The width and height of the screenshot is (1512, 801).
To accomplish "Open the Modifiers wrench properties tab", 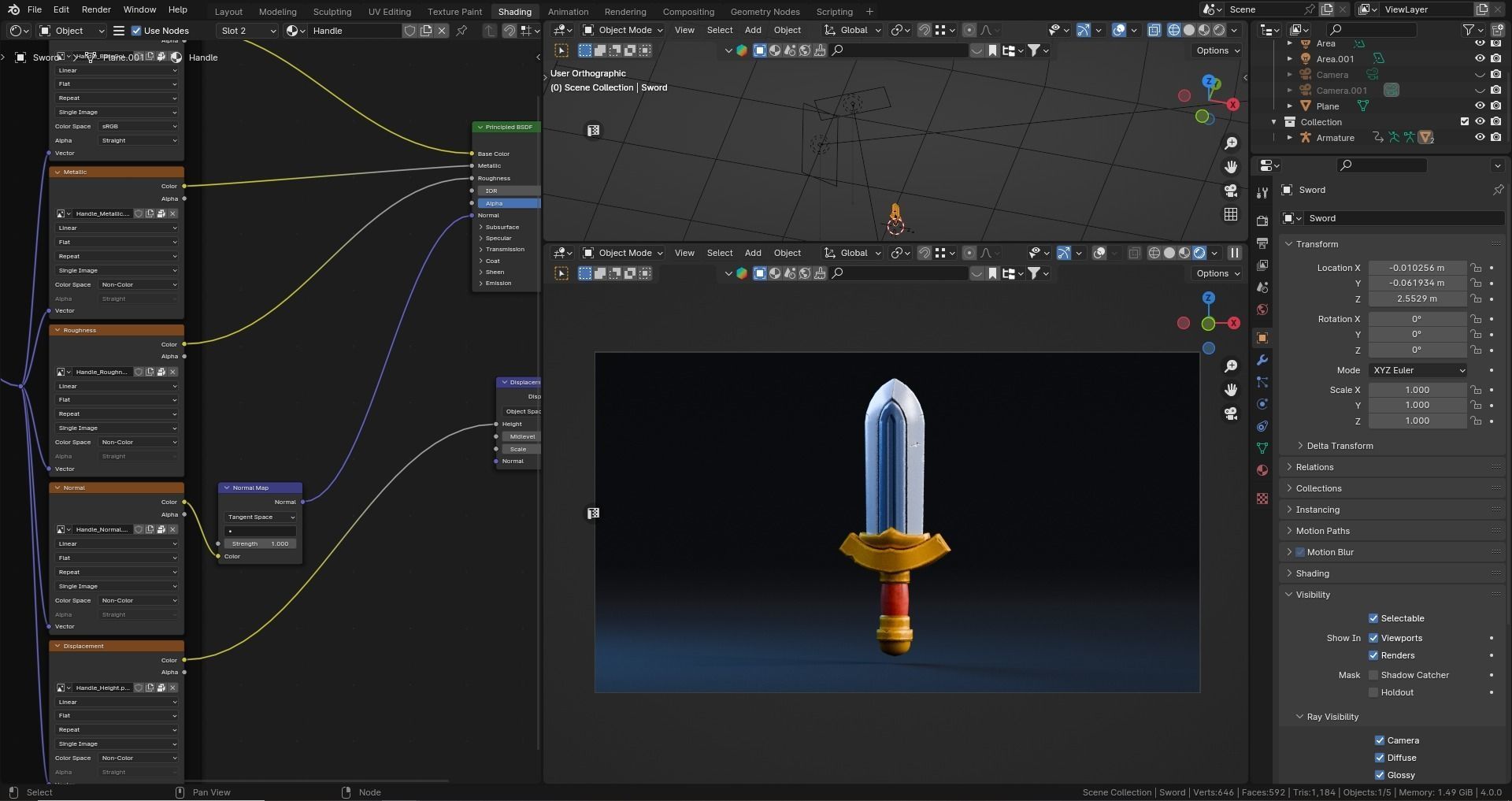I will tap(1262, 360).
